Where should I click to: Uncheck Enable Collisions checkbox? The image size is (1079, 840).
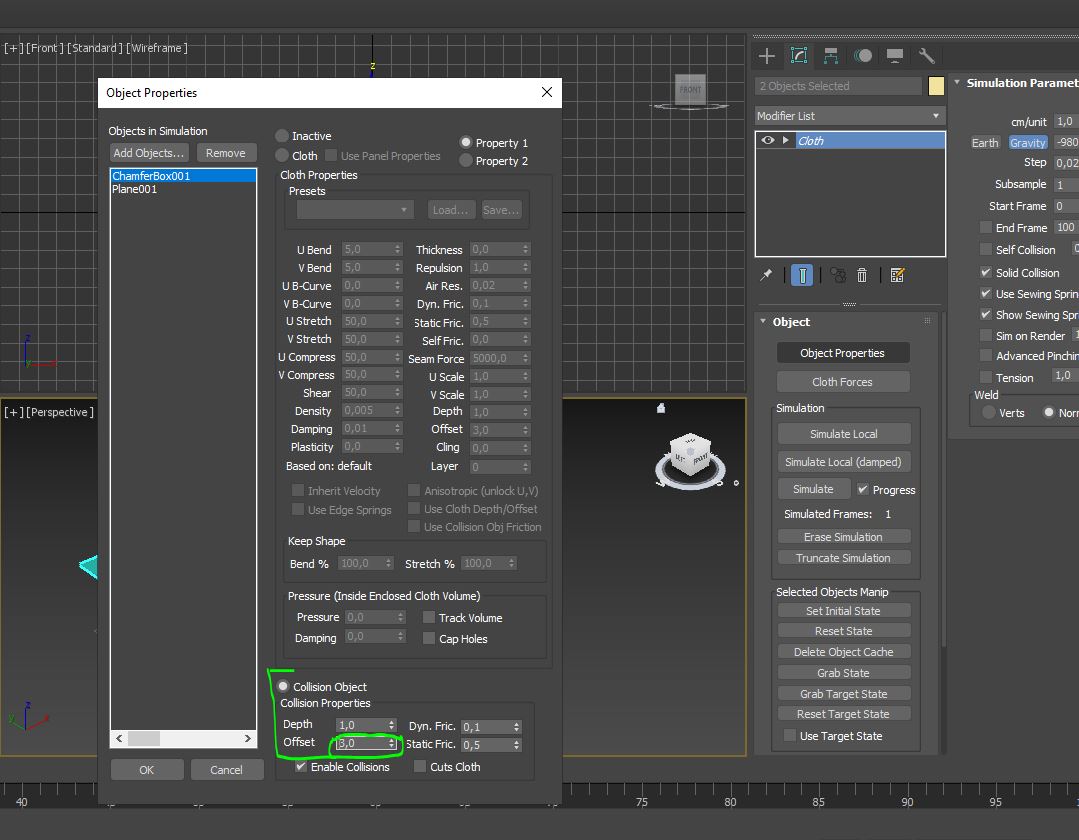coord(301,767)
